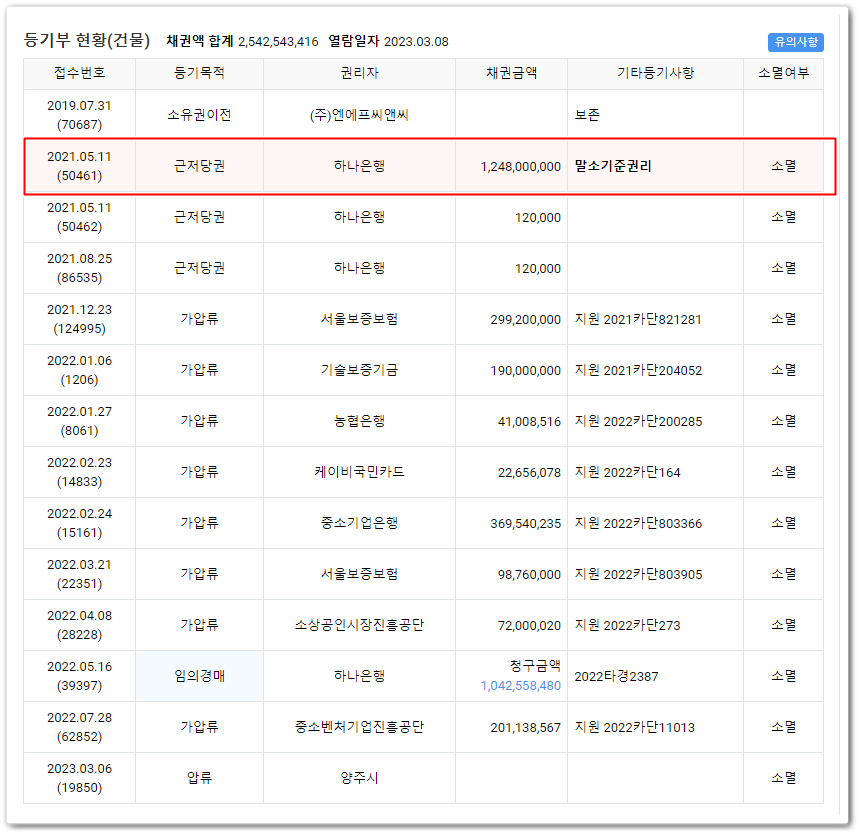Image resolution: width=861 pixels, height=836 pixels.
Task: Click receipt number 2022.02.24 (15161)
Action: coord(80,523)
